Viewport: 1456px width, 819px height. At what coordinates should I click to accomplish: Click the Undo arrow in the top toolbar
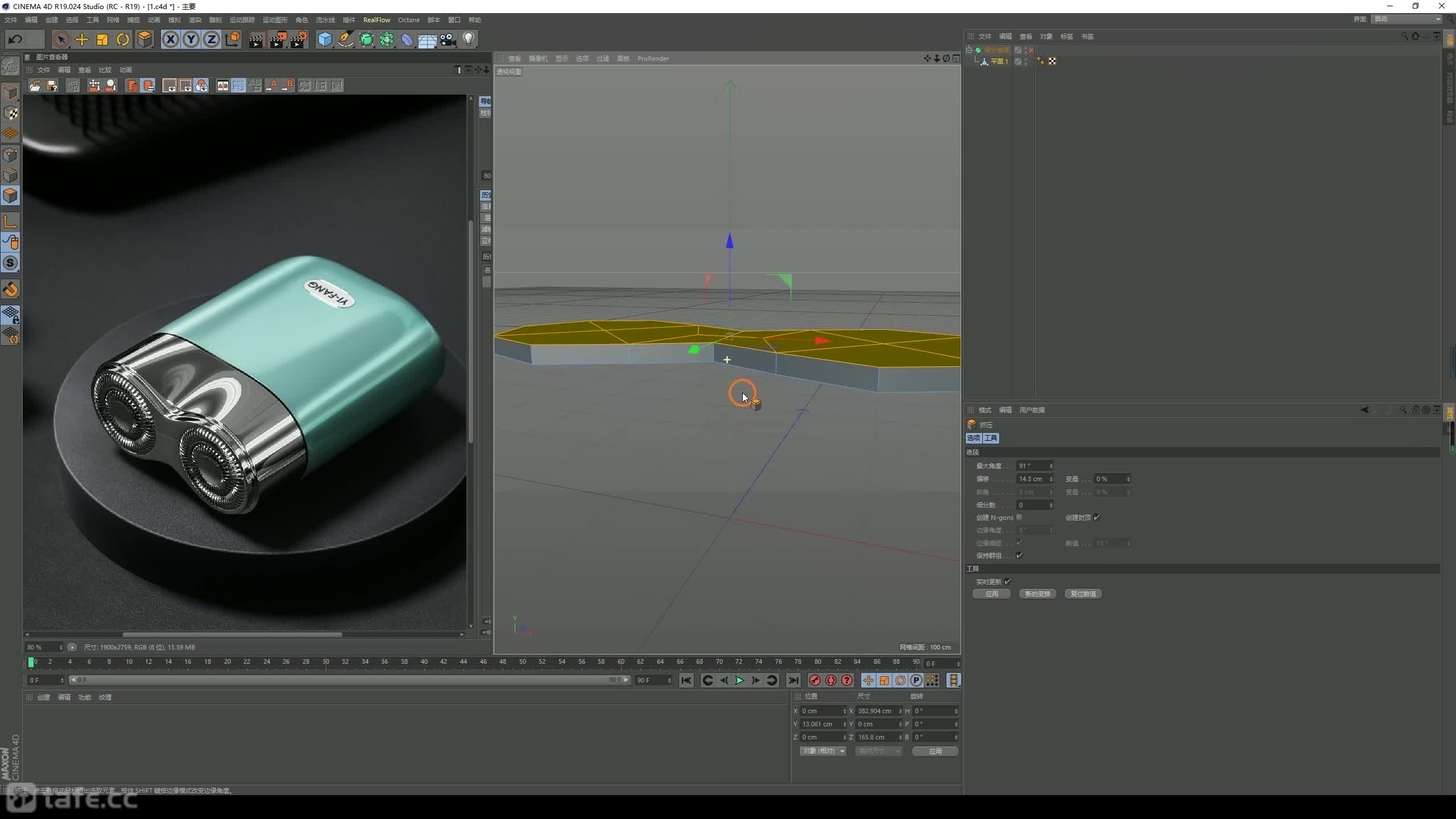(15, 39)
